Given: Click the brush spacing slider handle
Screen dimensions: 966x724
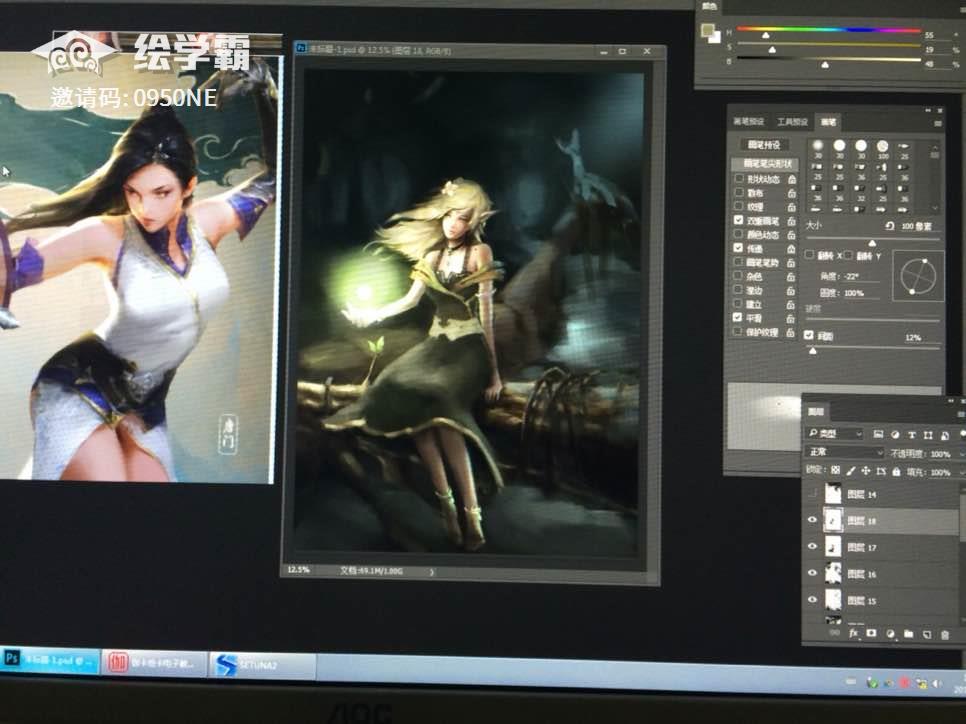Looking at the screenshot, I should pos(813,351).
